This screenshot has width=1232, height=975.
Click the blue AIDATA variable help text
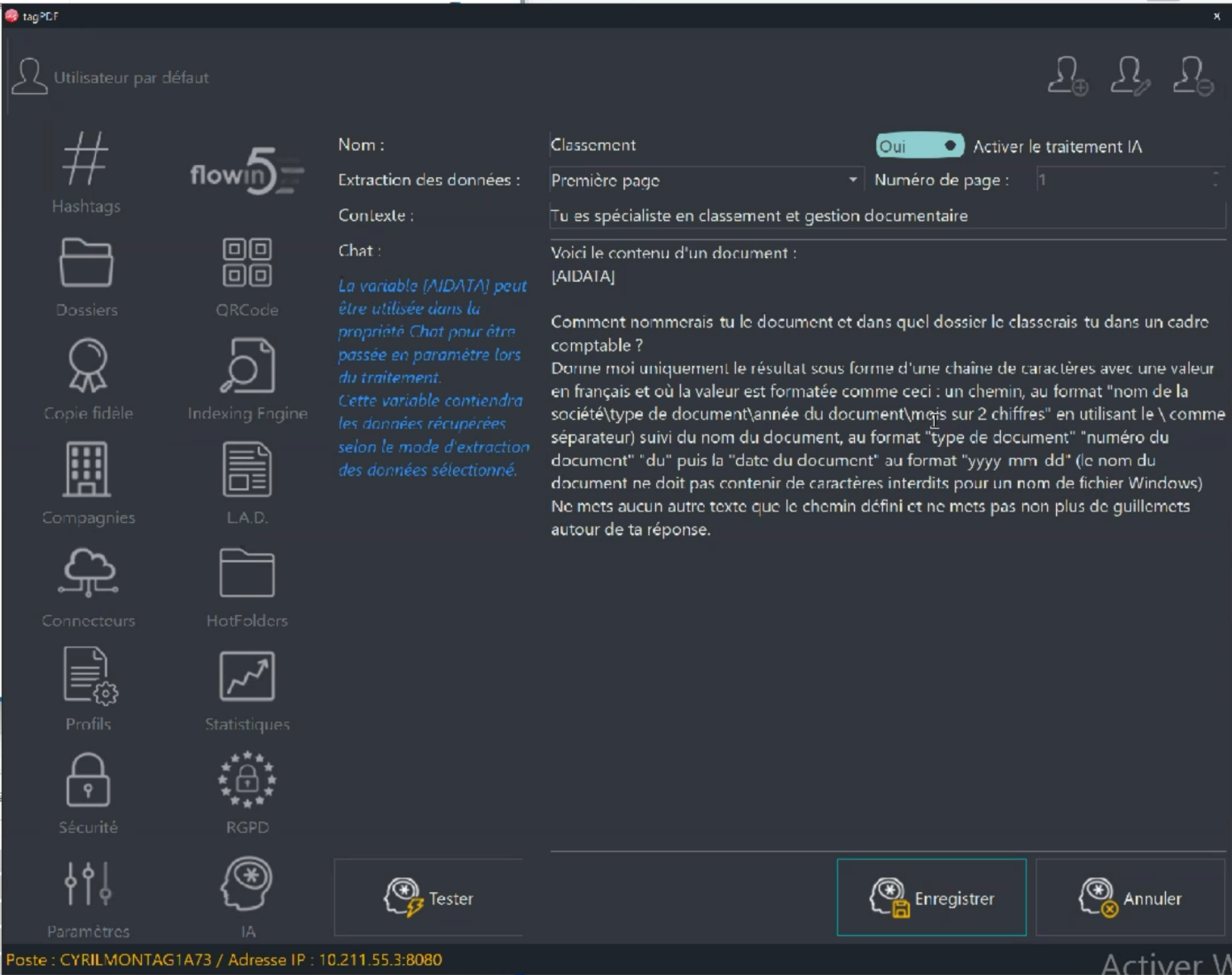433,377
